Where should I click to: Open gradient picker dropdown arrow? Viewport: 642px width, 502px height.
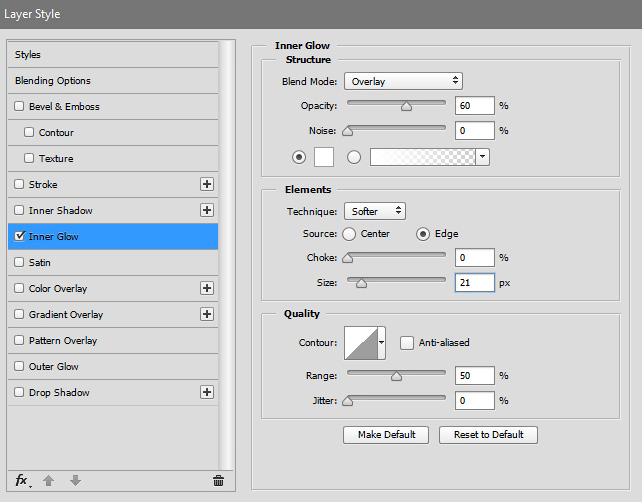[483, 157]
